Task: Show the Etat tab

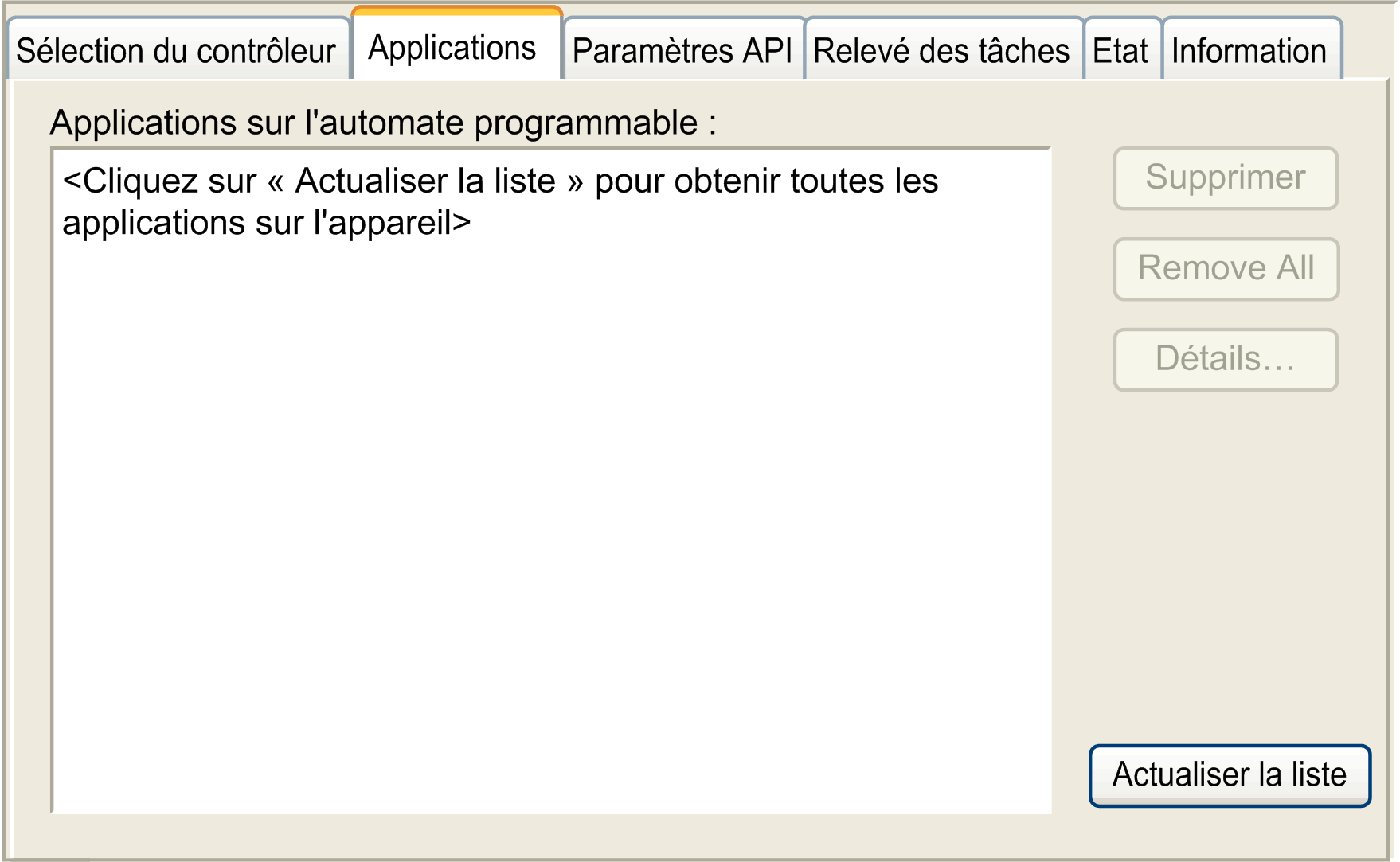Action: pyautogui.click(x=1122, y=50)
